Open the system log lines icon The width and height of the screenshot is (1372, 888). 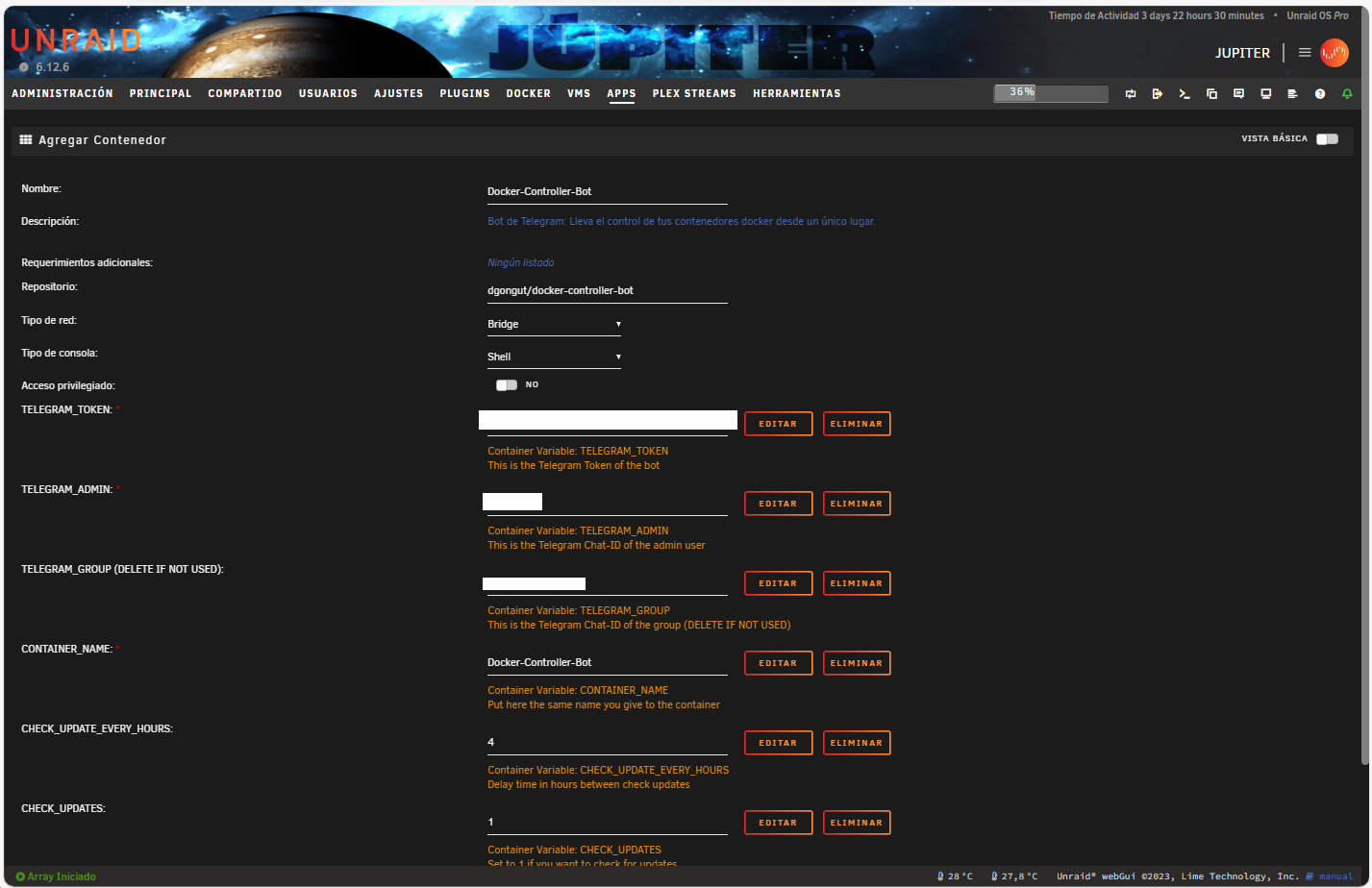[x=1292, y=93]
